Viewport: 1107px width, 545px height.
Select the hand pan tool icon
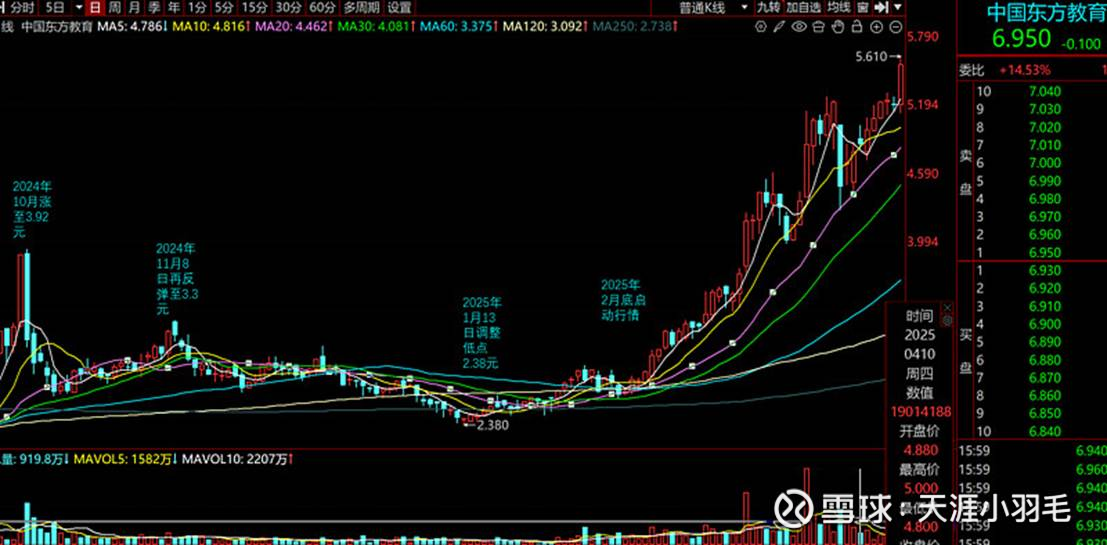[837, 27]
